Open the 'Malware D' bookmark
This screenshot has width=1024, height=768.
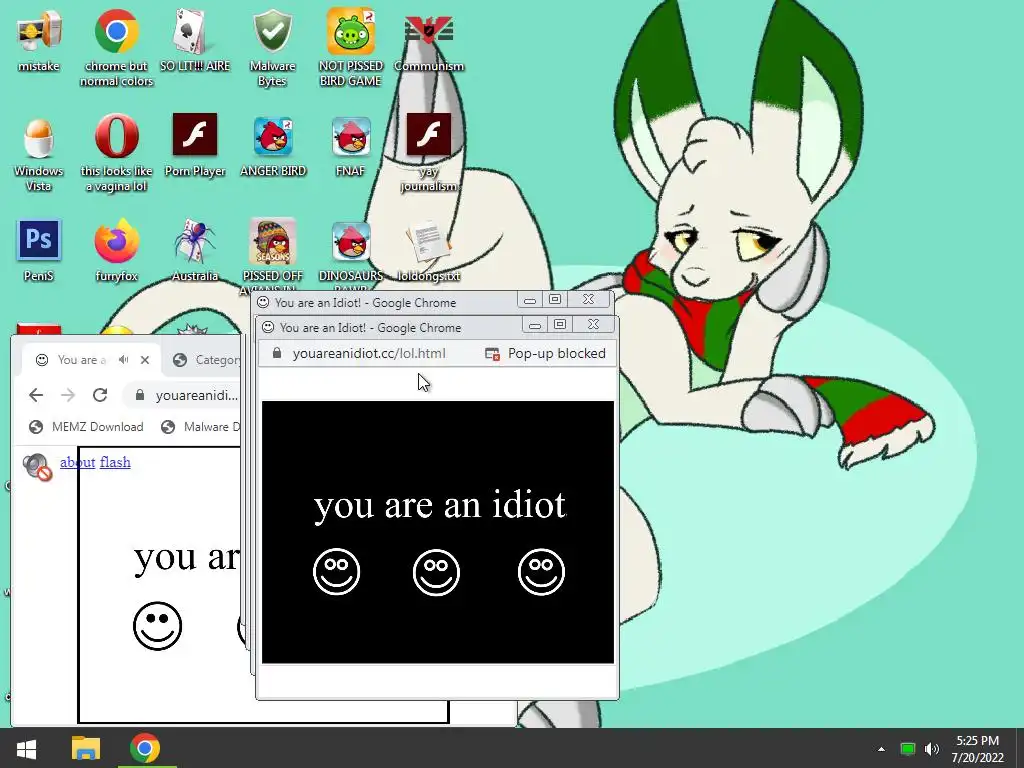point(201,426)
